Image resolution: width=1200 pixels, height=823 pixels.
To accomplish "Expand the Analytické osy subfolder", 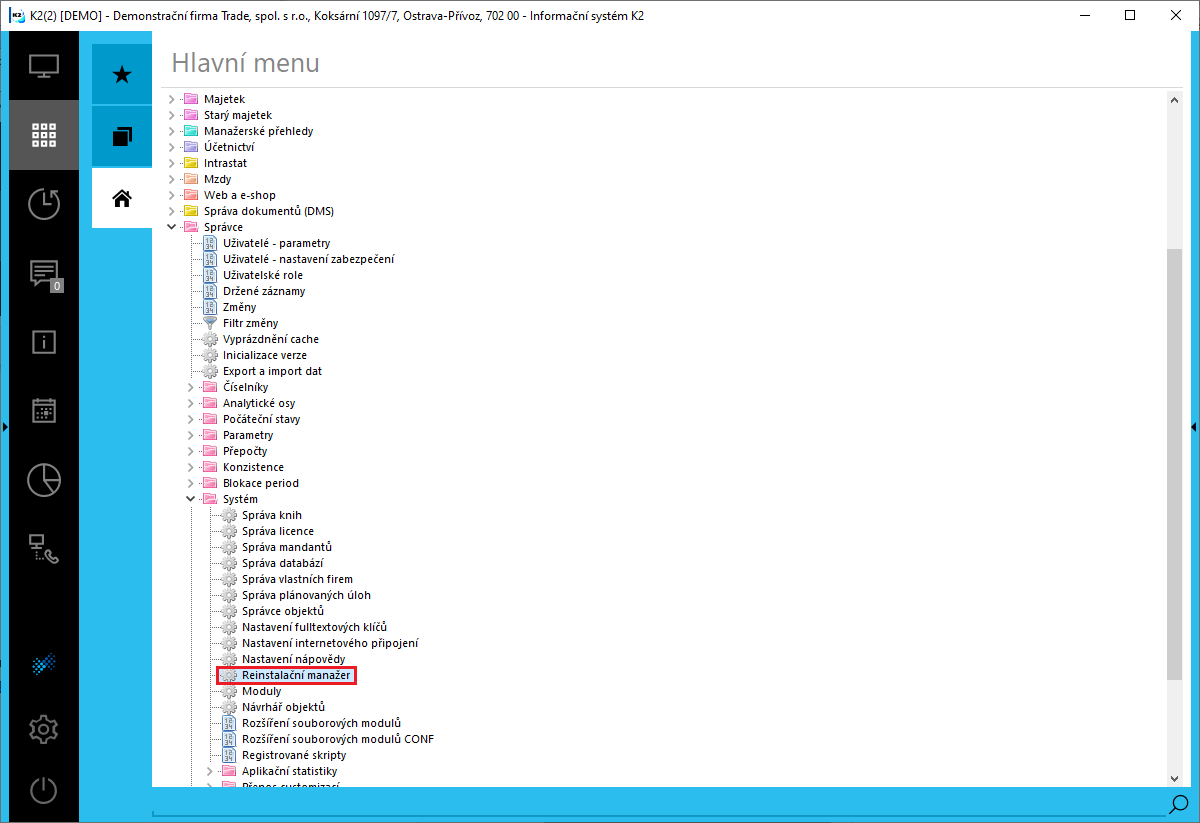I will point(190,403).
